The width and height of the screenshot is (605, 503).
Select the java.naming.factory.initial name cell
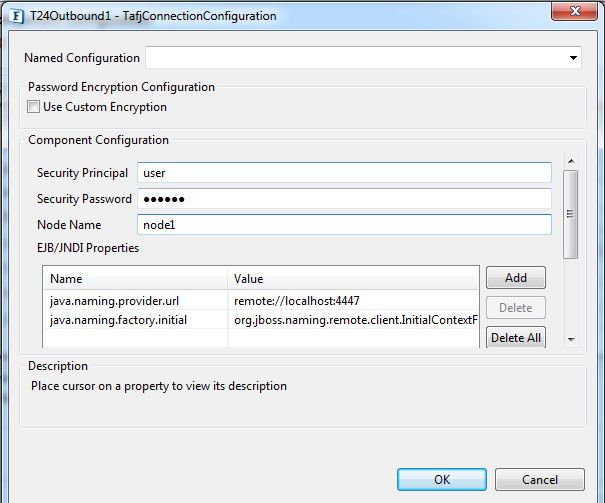coord(135,319)
